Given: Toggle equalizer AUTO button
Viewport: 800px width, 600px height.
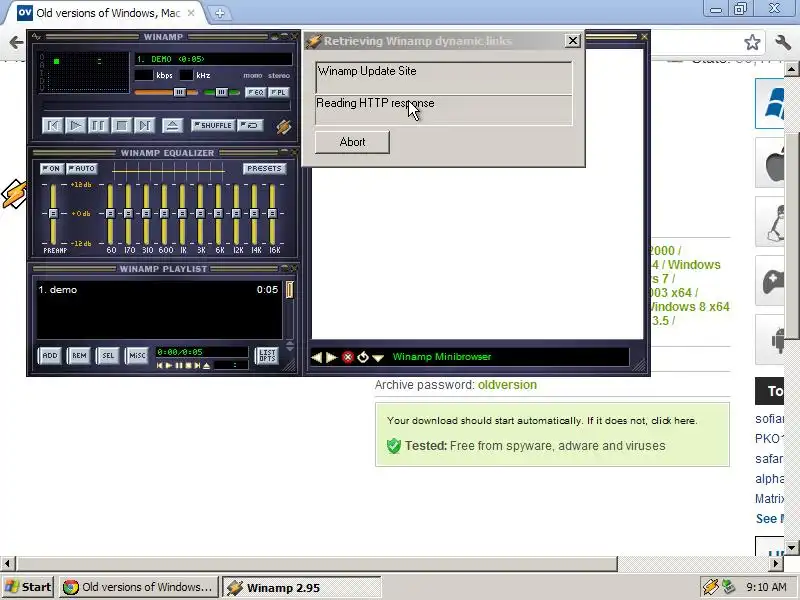Looking at the screenshot, I should [x=82, y=168].
